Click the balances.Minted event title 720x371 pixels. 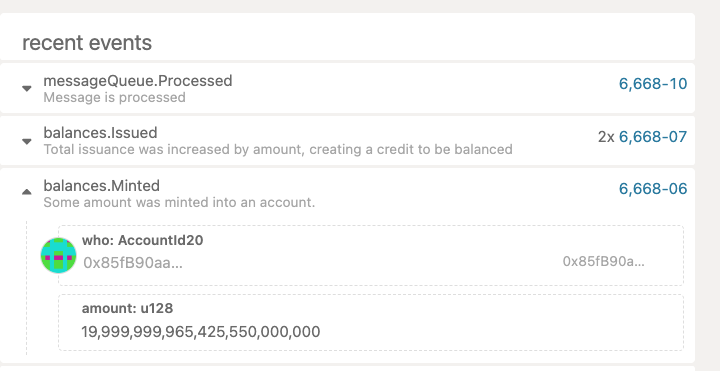[101, 186]
